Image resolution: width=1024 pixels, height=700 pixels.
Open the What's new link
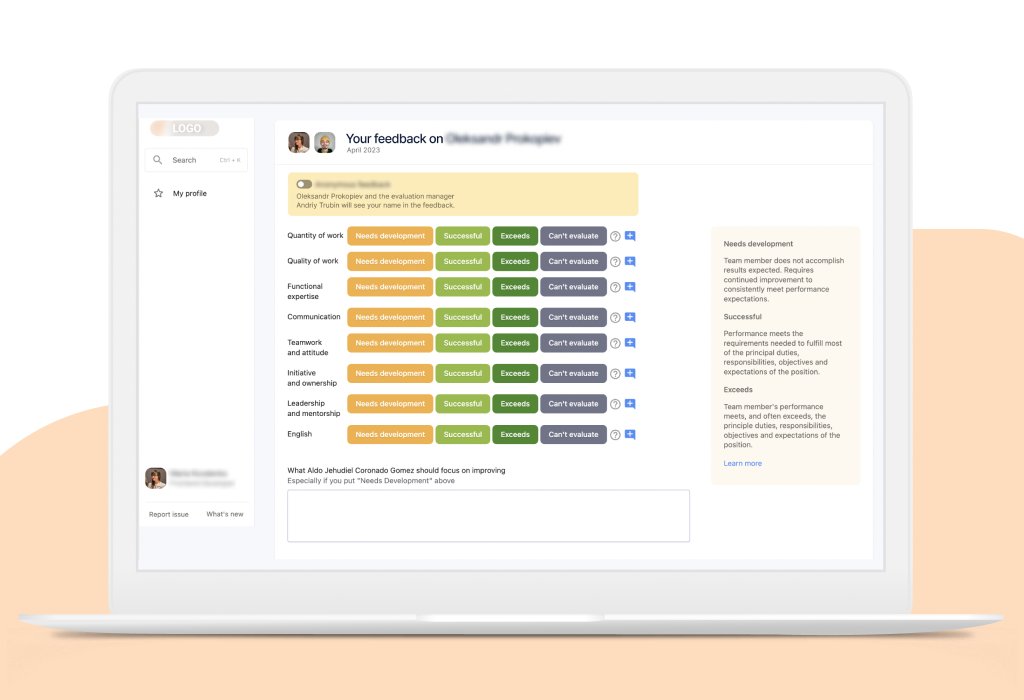tap(225, 515)
